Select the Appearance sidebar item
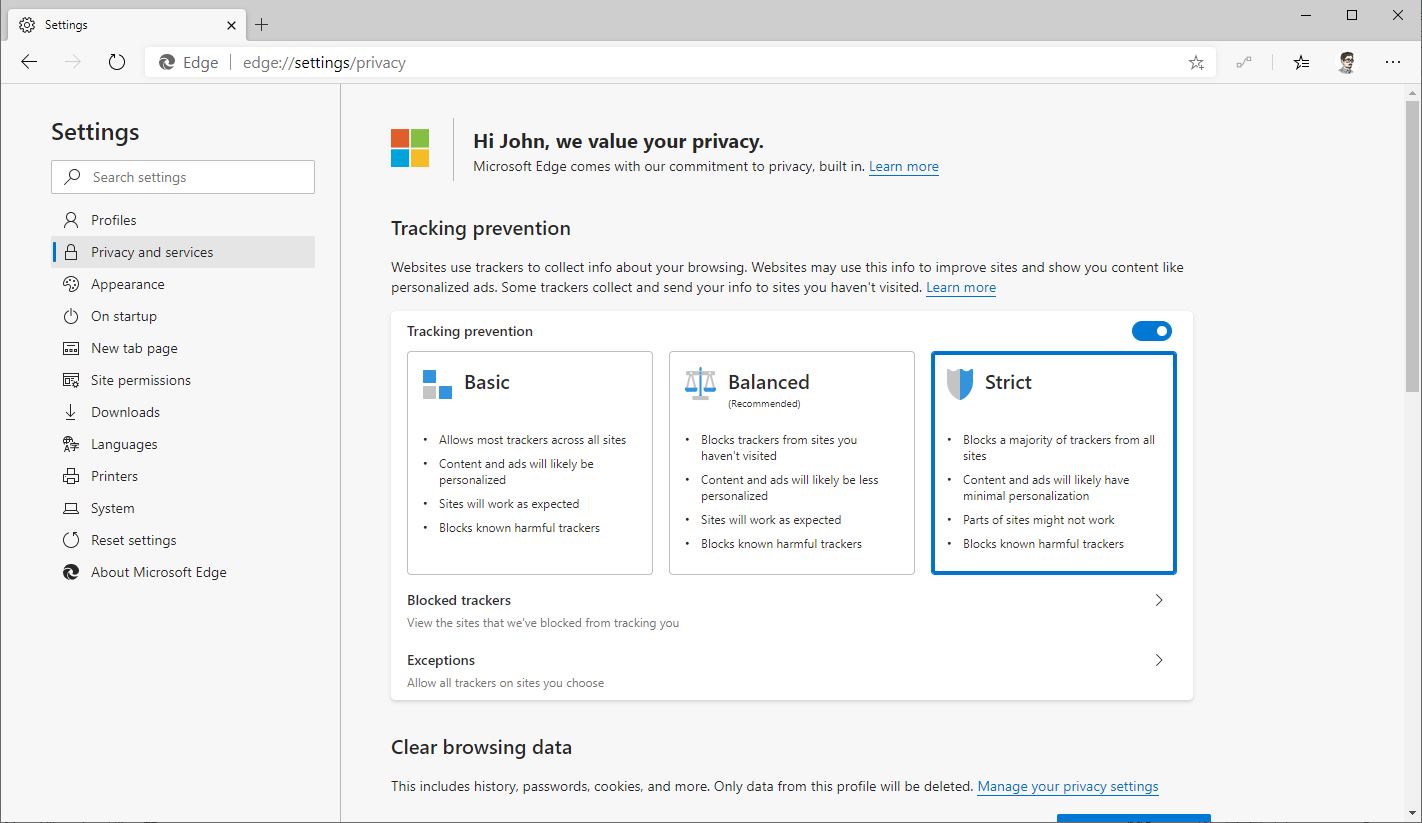 pos(127,284)
